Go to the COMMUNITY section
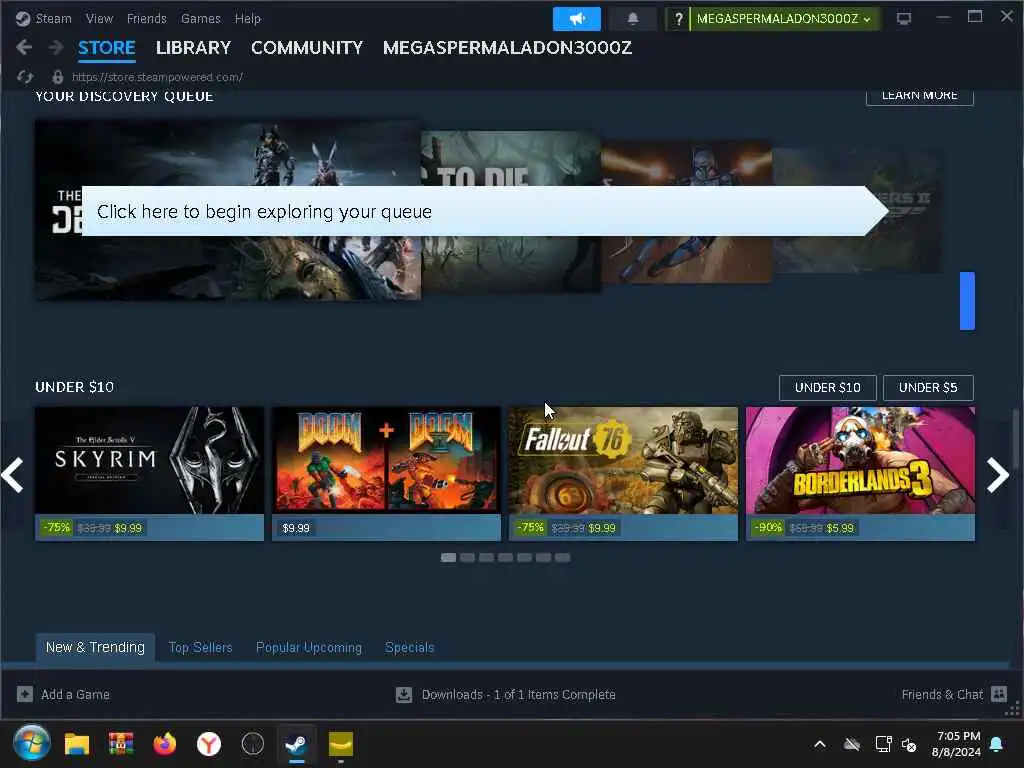This screenshot has height=768, width=1024. tap(307, 48)
